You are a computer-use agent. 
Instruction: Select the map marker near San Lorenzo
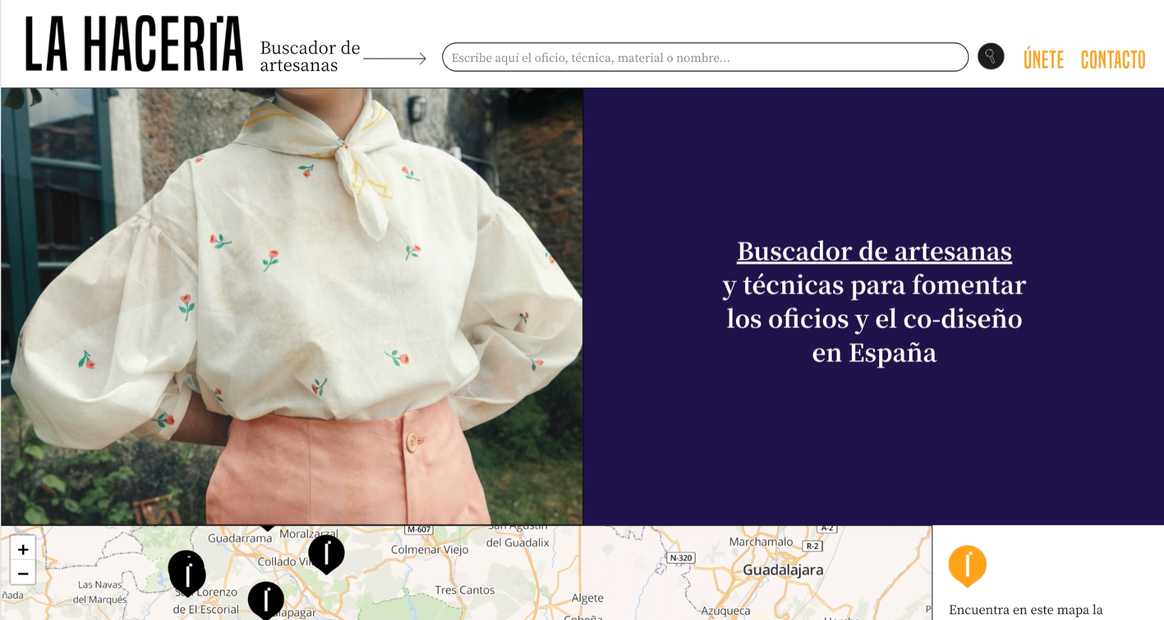pyautogui.click(x=186, y=573)
